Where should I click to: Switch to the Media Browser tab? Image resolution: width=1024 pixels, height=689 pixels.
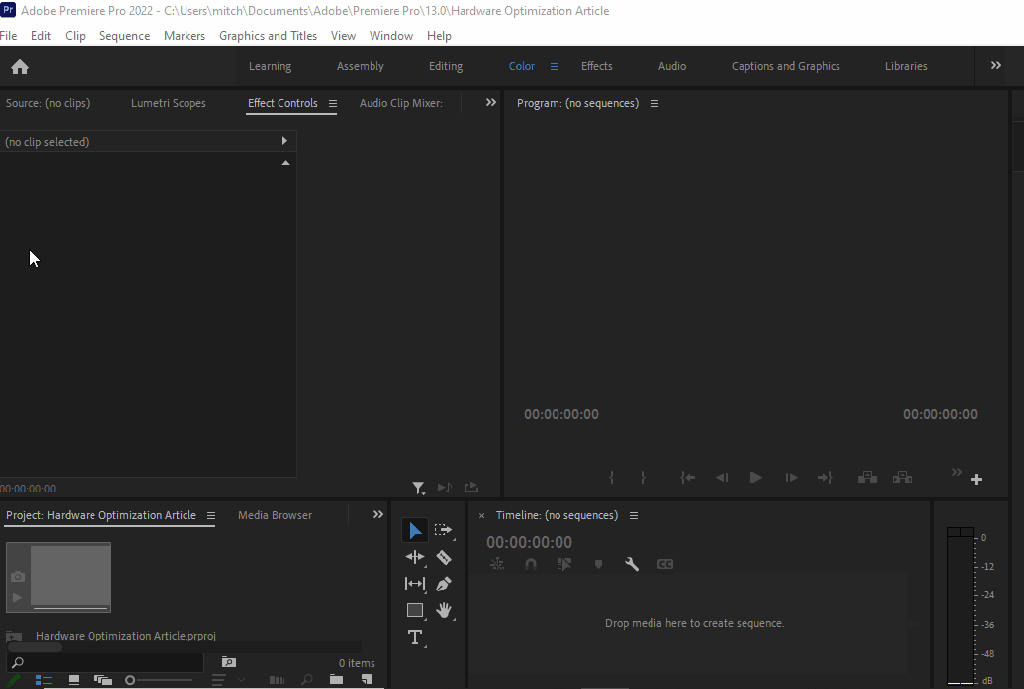[x=275, y=515]
